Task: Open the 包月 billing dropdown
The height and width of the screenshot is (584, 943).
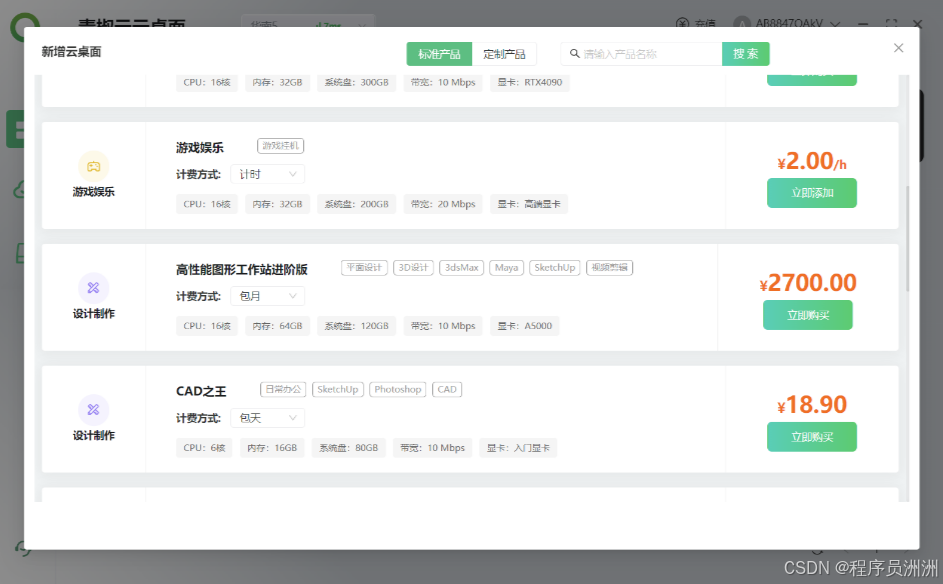Action: [268, 296]
